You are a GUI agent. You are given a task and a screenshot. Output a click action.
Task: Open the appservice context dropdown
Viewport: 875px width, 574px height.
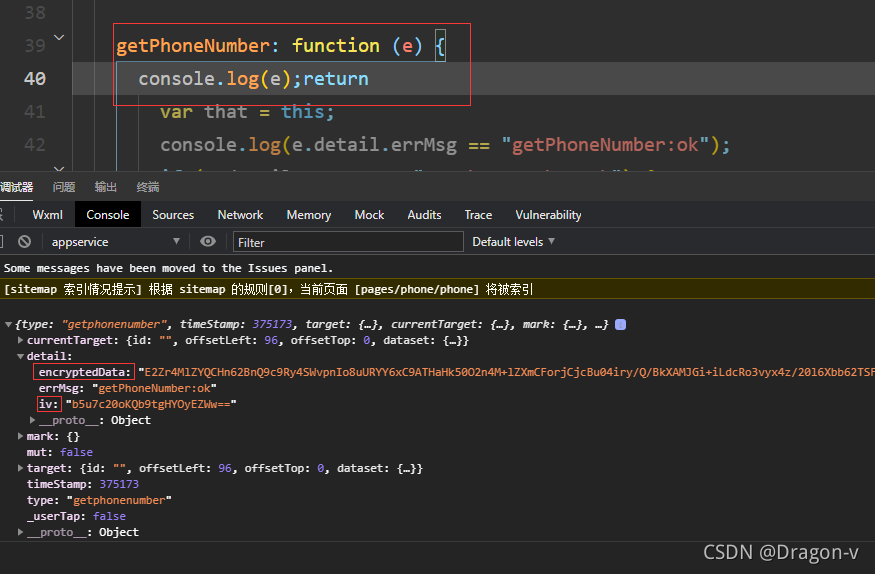[116, 241]
